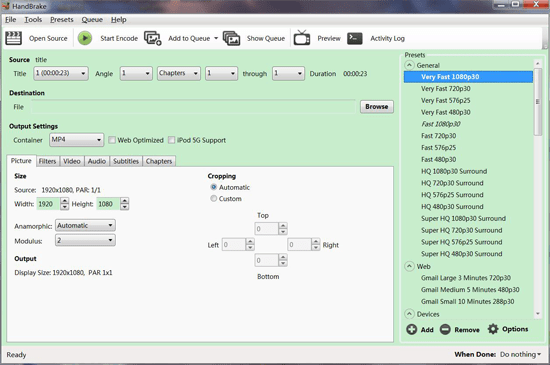Open the Container MP4 dropdown
The width and height of the screenshot is (550, 365).
76,140
